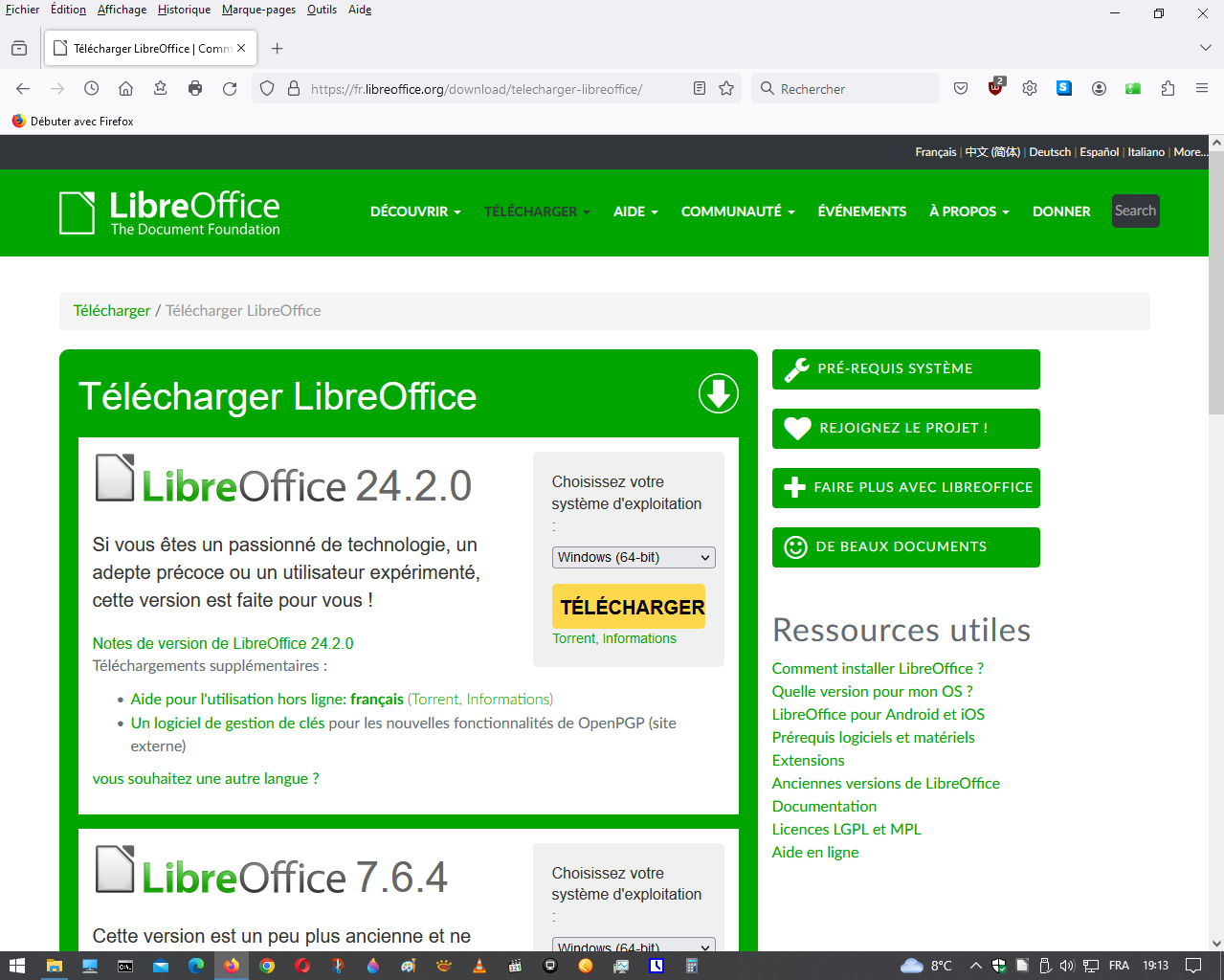1224x980 pixels.
Task: Open File Explorer from the taskbar
Action: (x=54, y=966)
